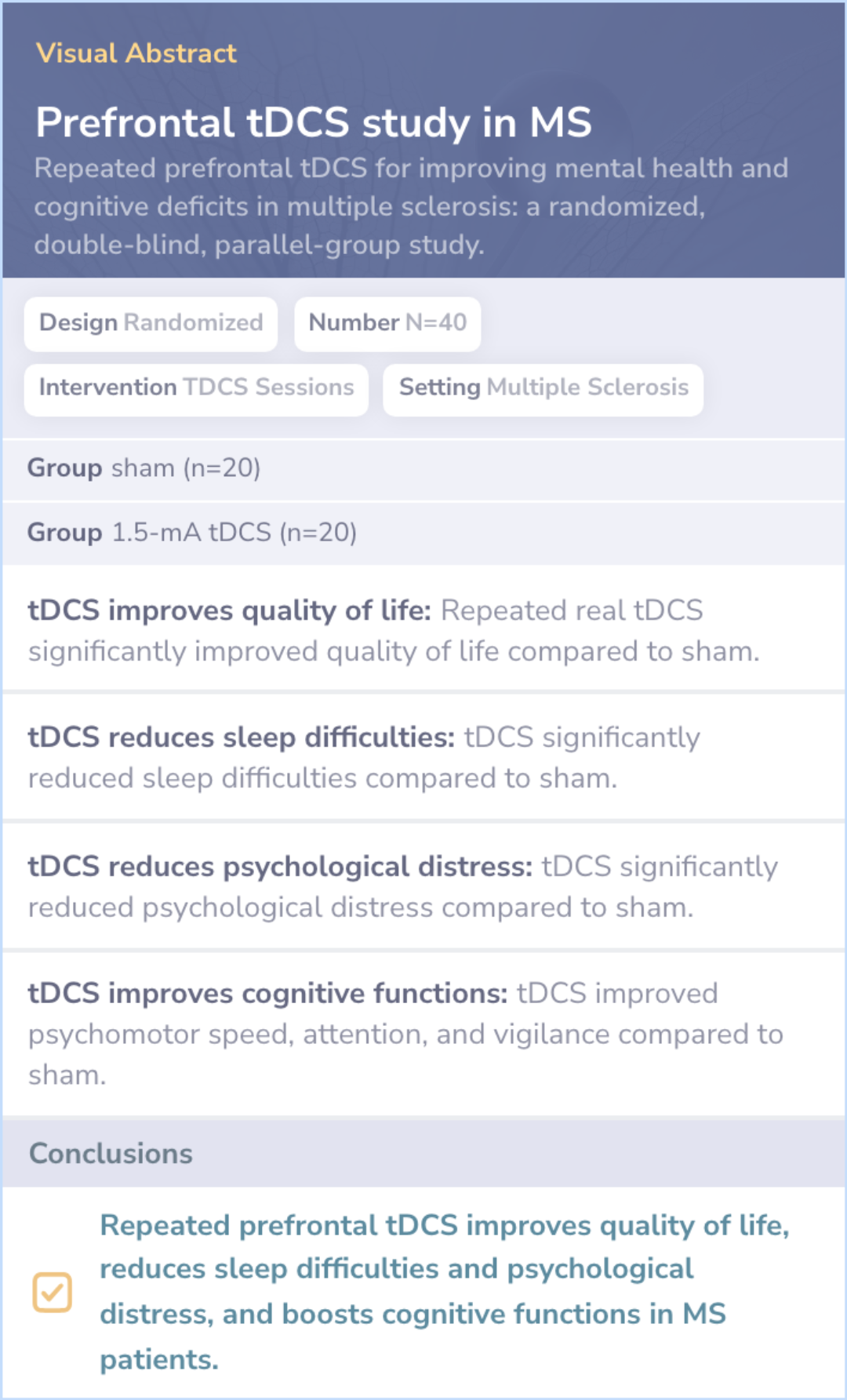Click 'reduced psychological distress compared to sham' text
The height and width of the screenshot is (1400, 847).
click(361, 907)
